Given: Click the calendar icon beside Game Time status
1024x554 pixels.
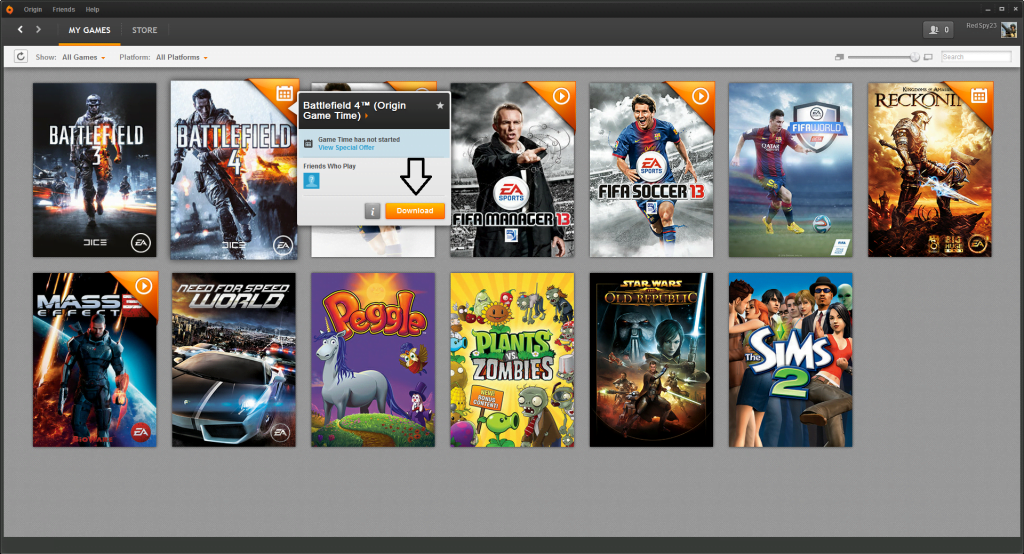Looking at the screenshot, I should 309,143.
